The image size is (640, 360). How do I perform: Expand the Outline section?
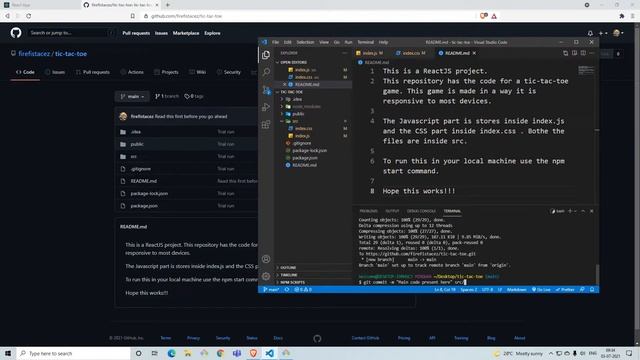point(288,267)
